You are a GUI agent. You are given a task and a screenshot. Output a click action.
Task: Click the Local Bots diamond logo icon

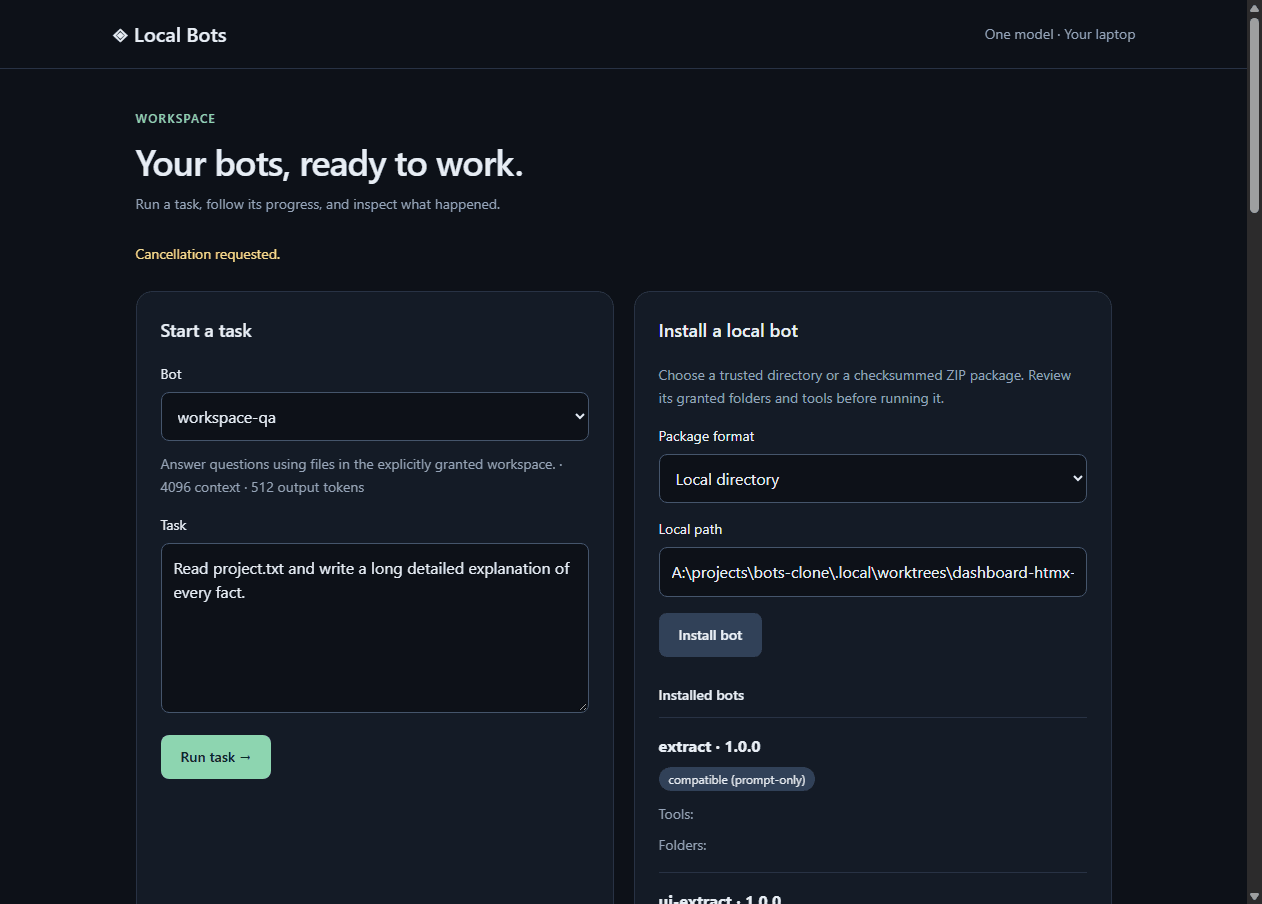point(120,35)
